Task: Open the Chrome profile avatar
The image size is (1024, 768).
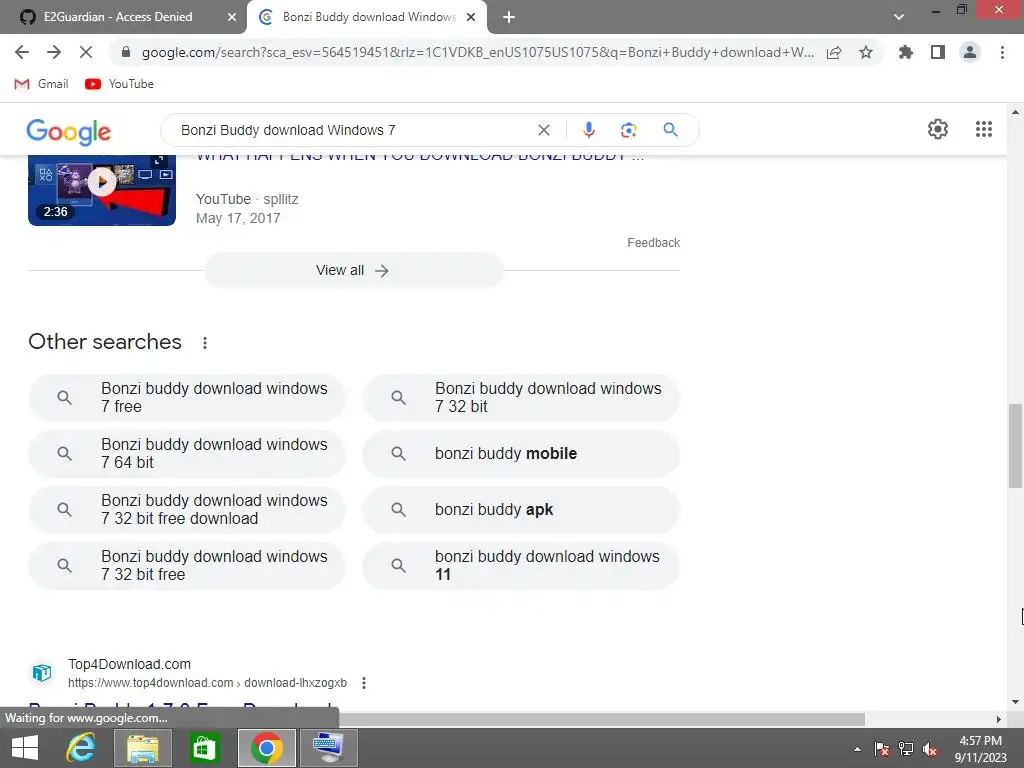Action: pos(970,52)
